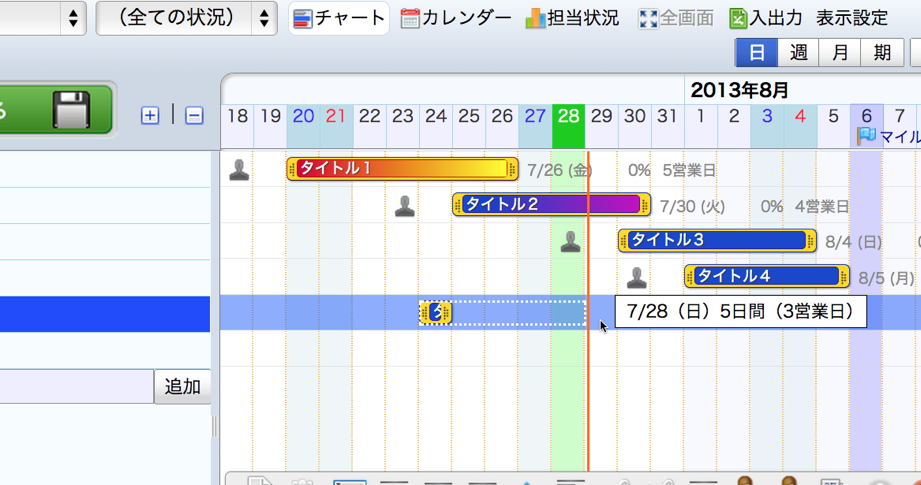921x485 pixels.
Task: Click the 8/4 (日) end date label
Action: point(853,242)
